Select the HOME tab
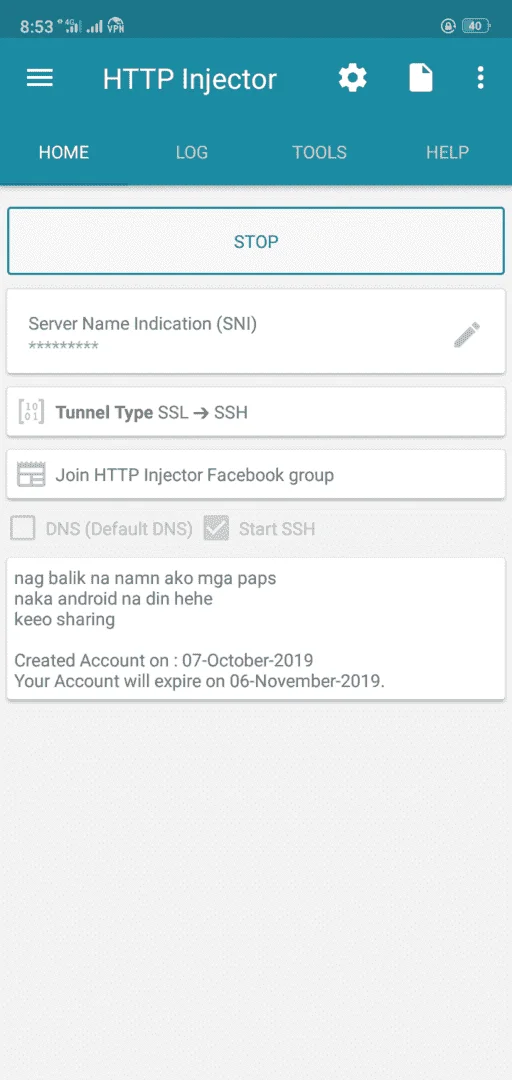The height and width of the screenshot is (1080, 512). point(64,152)
